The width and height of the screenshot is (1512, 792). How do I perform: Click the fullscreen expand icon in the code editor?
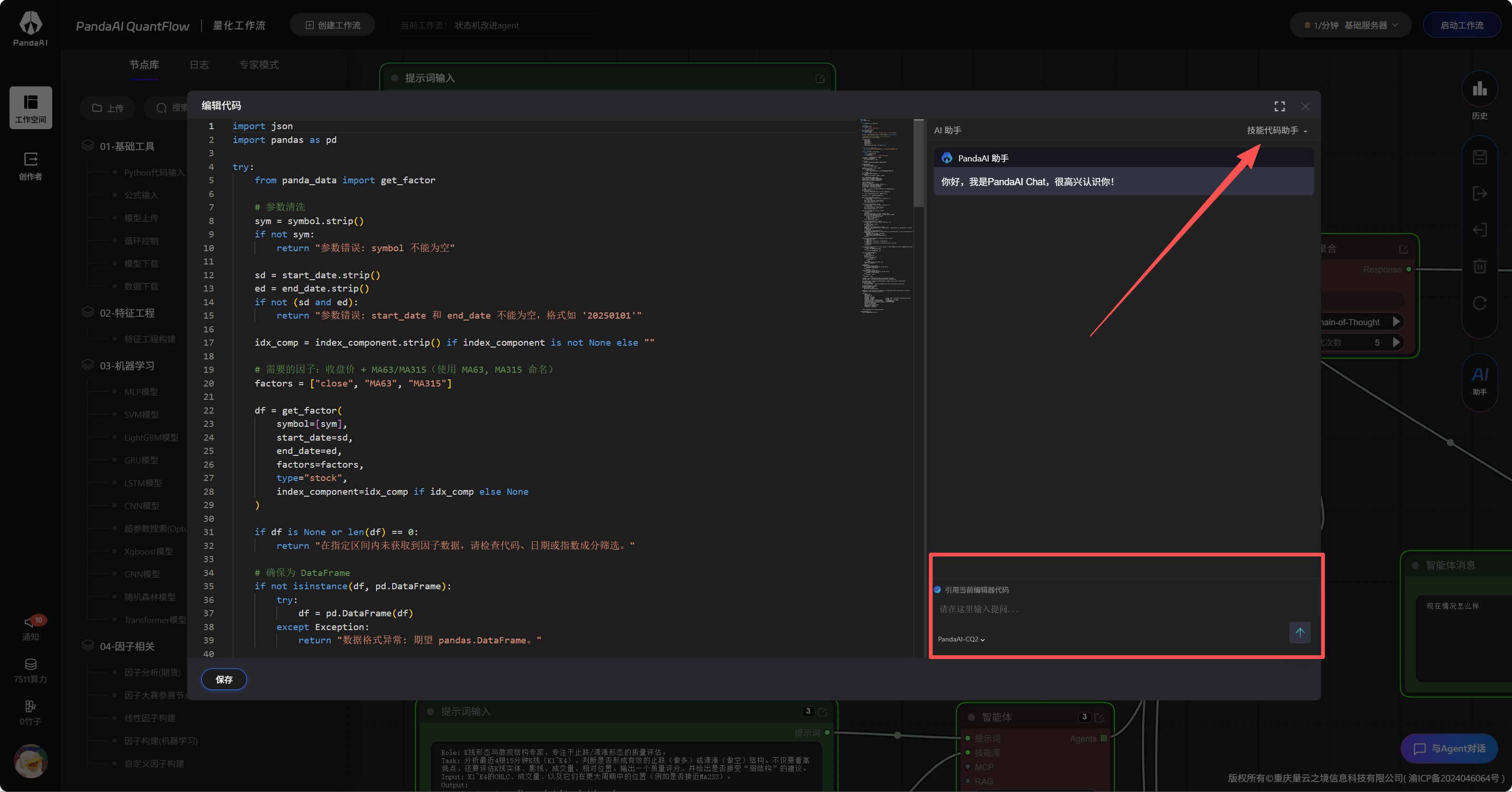[x=1280, y=106]
